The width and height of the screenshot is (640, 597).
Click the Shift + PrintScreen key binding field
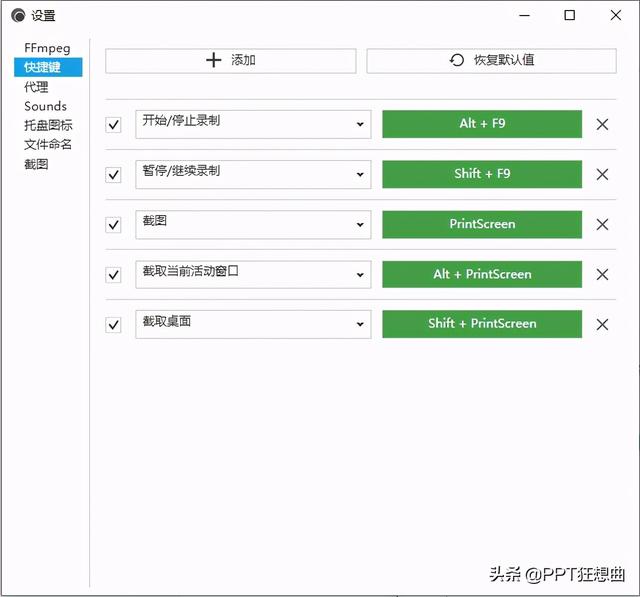click(482, 324)
